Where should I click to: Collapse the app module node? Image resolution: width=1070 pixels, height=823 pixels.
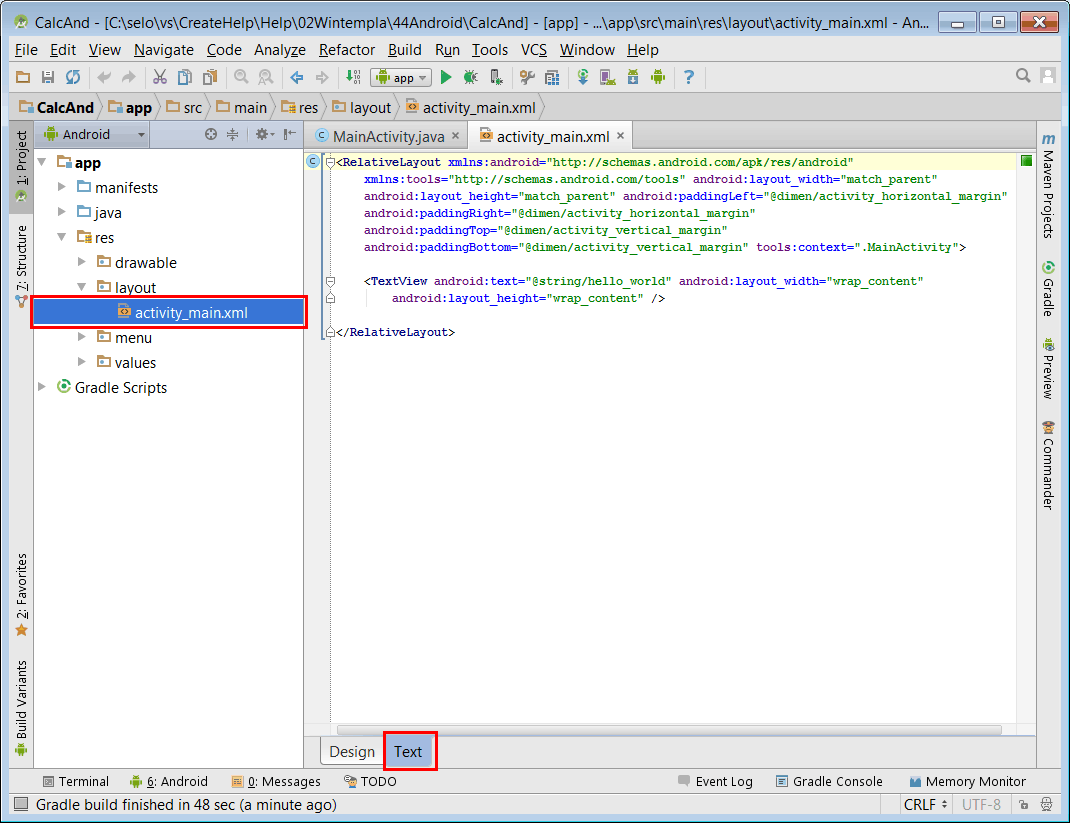(x=42, y=162)
